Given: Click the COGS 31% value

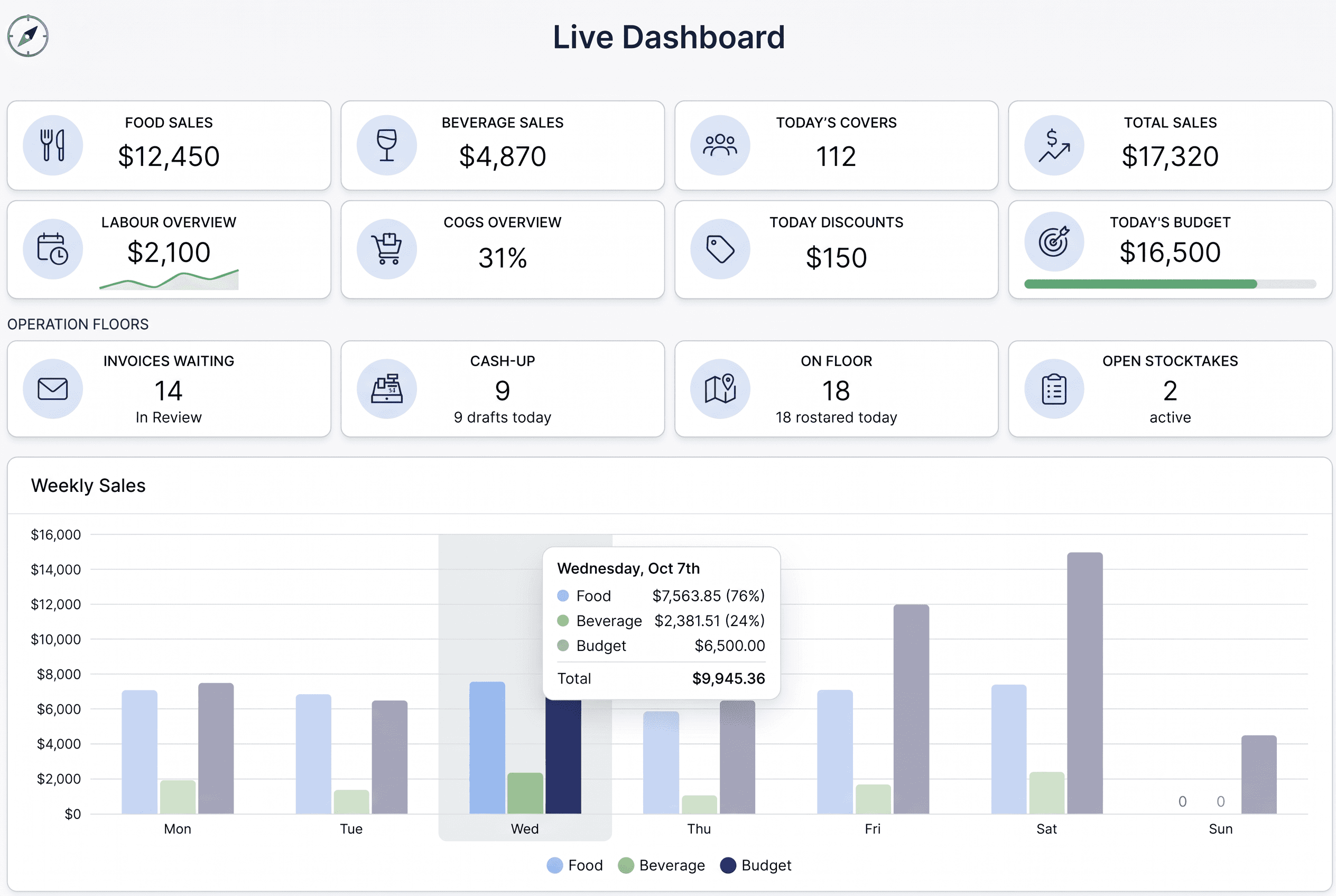Looking at the screenshot, I should click(503, 258).
